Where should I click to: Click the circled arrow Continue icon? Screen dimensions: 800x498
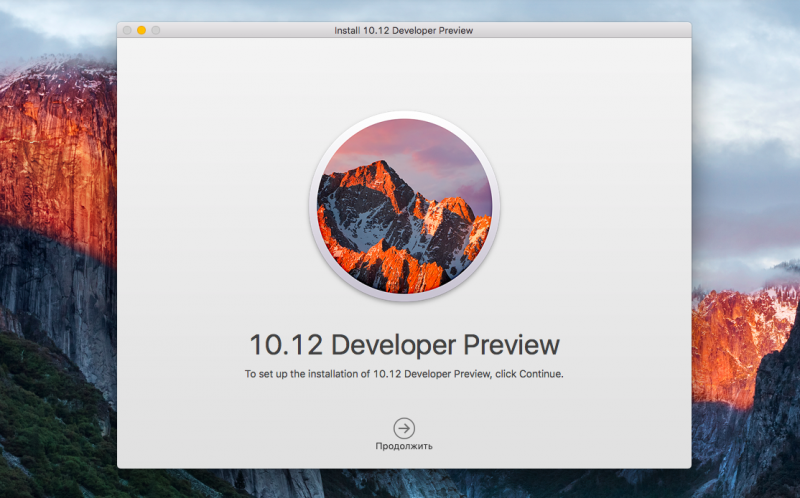[404, 428]
